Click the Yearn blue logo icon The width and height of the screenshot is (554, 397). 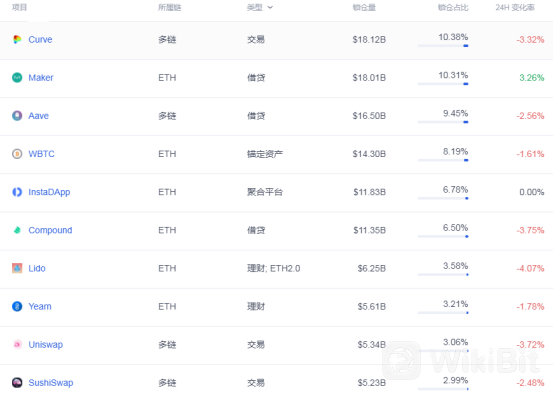(x=17, y=307)
